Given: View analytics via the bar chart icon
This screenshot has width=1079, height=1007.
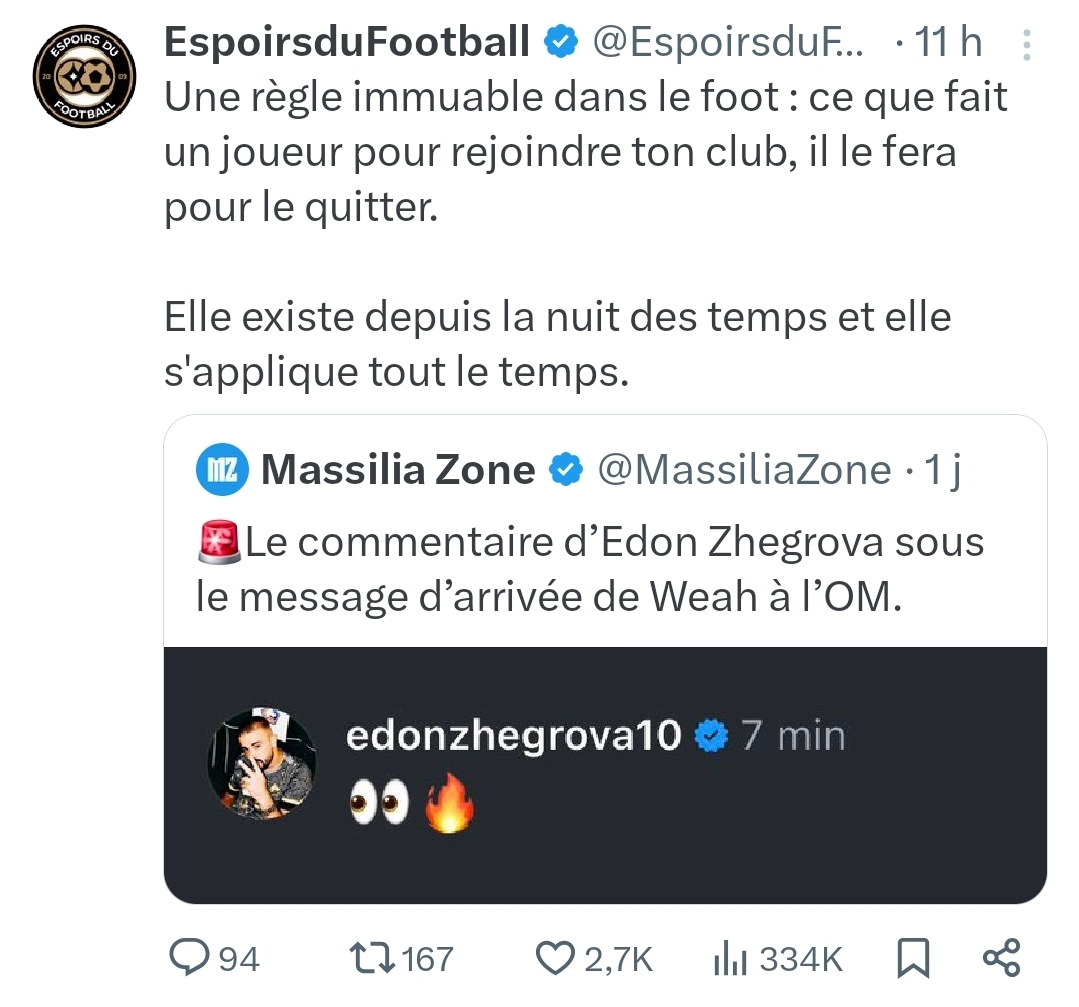Looking at the screenshot, I should [x=730, y=958].
